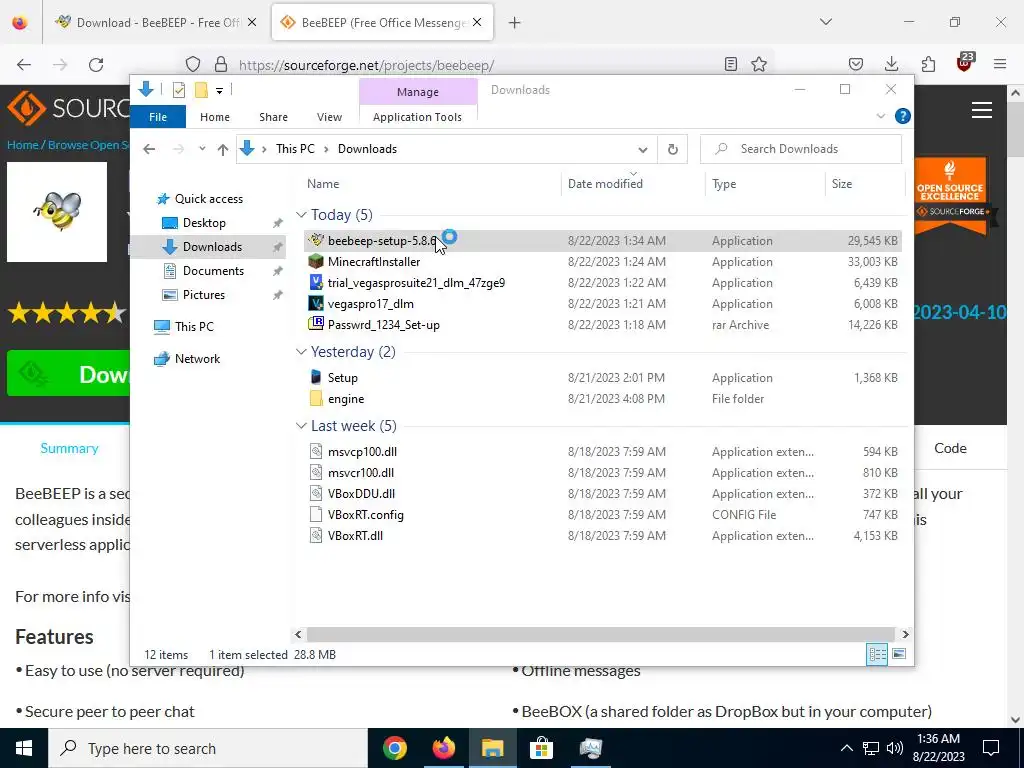Select the Setup application icon

[316, 377]
